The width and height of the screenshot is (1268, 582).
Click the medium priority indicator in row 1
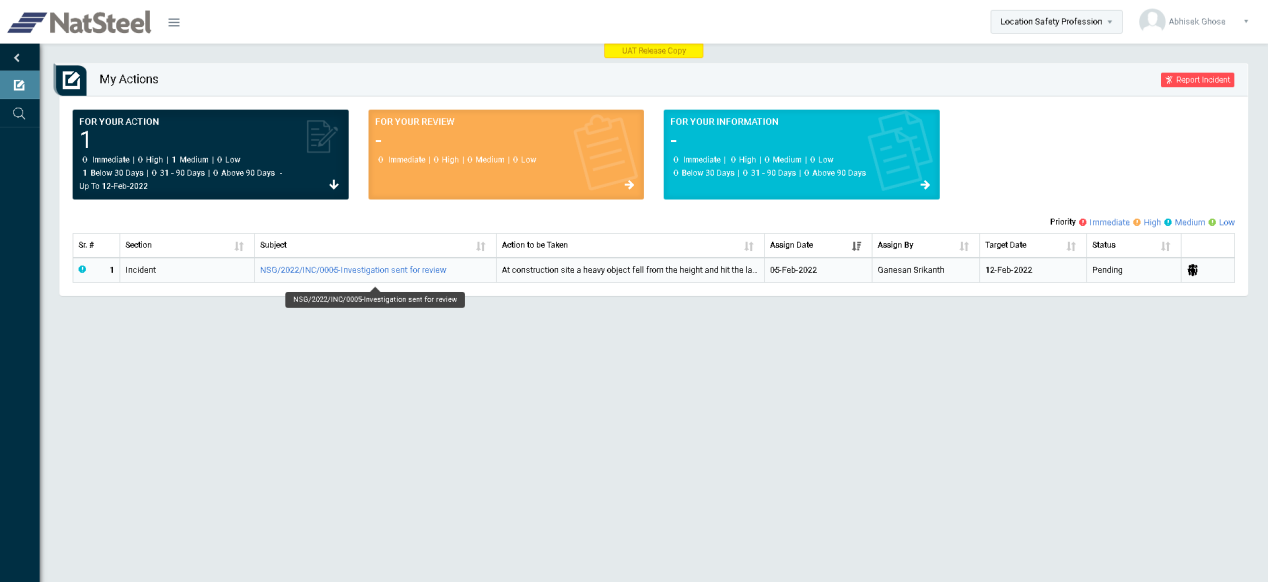[x=82, y=269]
